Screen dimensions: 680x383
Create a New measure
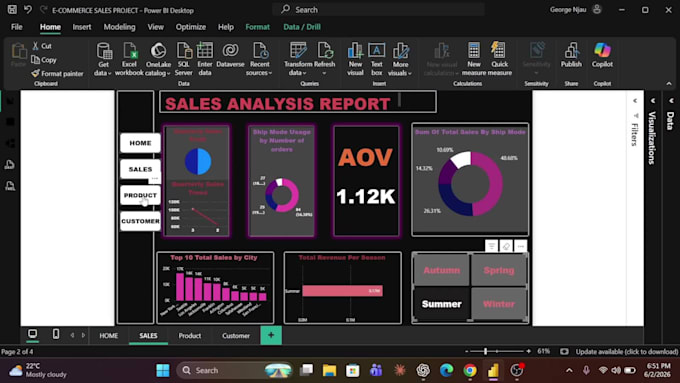pos(474,60)
